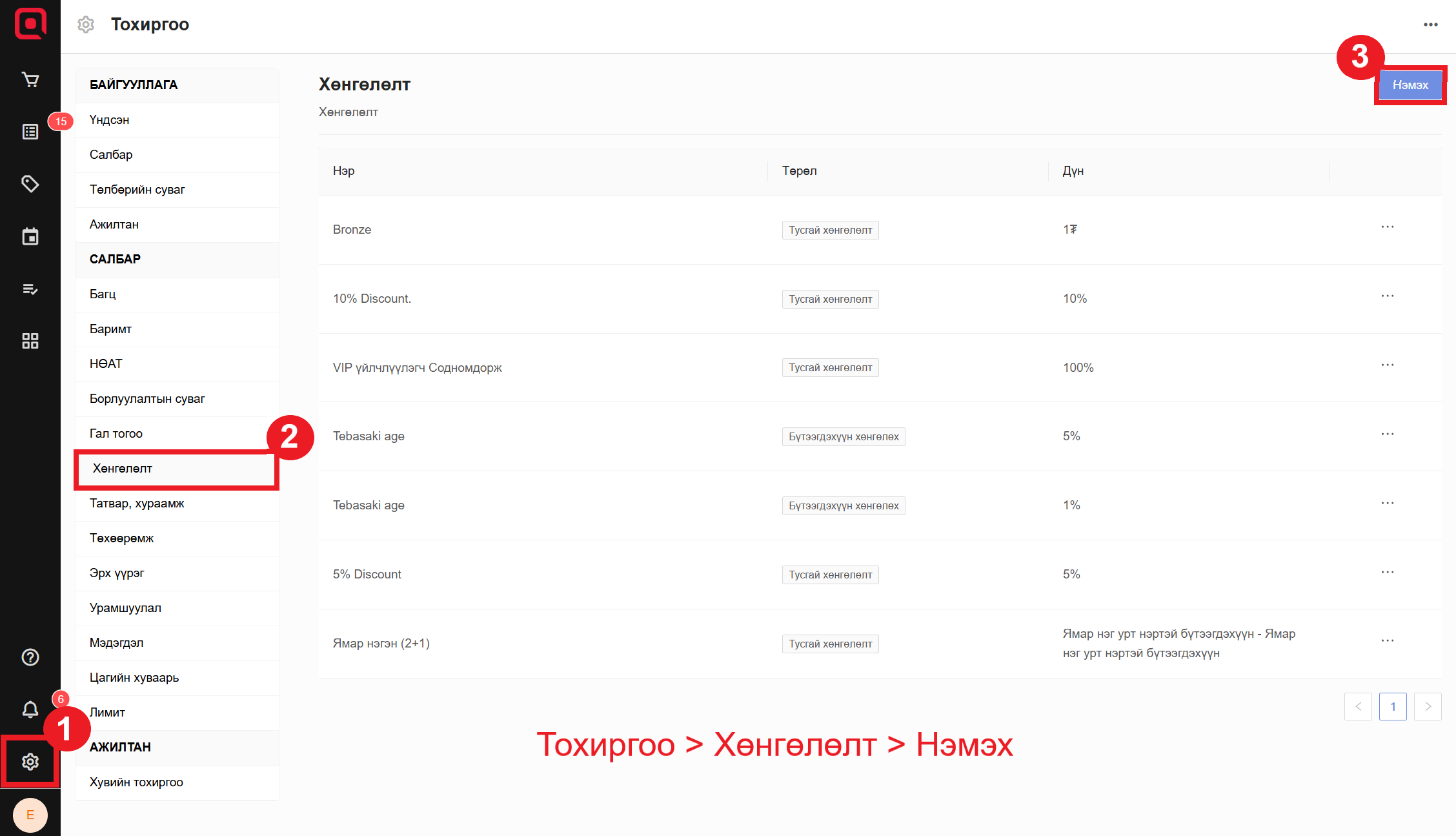Open the checklist icon in sidebar
Image resolution: width=1456 pixels, height=836 pixels.
pos(30,289)
